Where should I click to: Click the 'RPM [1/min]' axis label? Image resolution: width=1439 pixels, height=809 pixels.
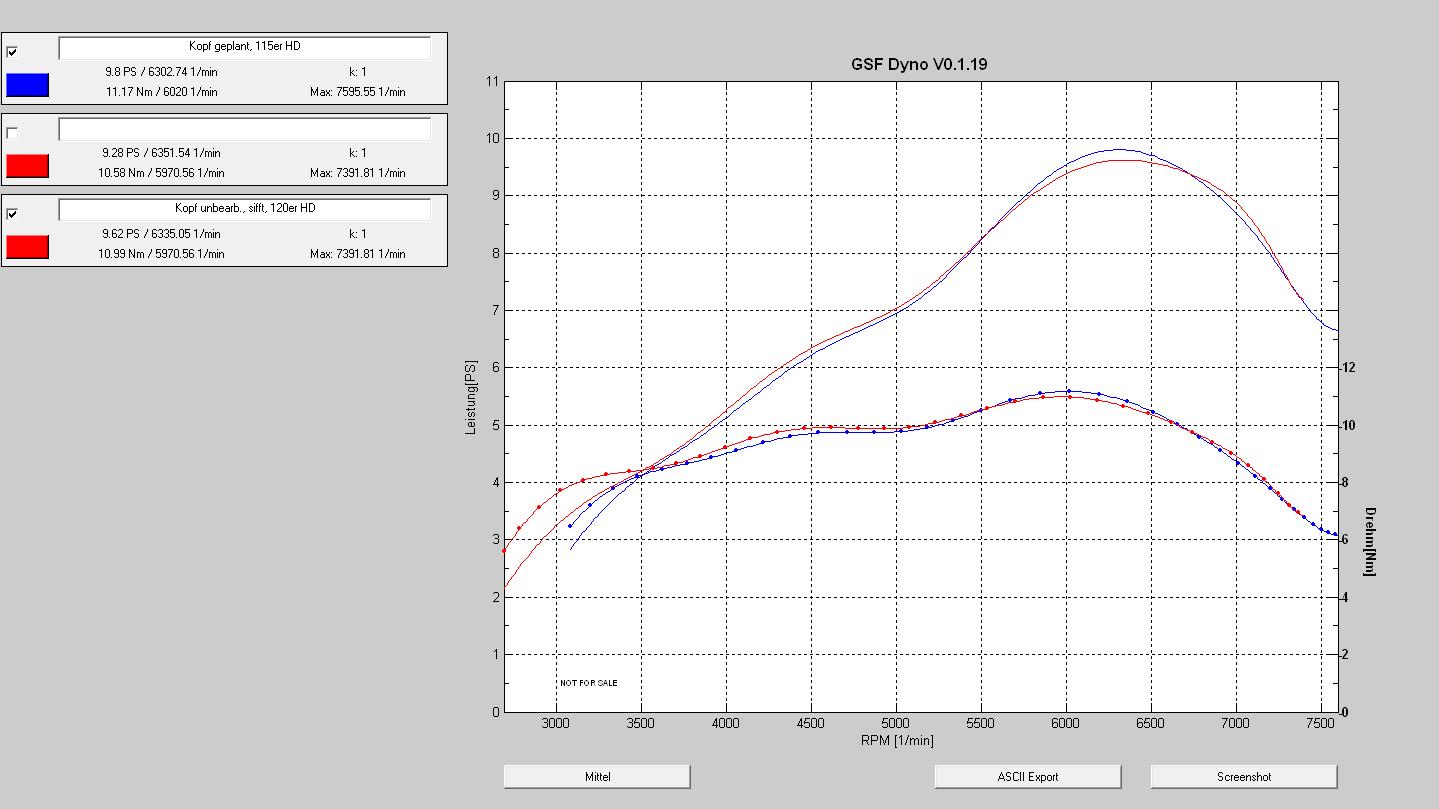pyautogui.click(x=897, y=741)
